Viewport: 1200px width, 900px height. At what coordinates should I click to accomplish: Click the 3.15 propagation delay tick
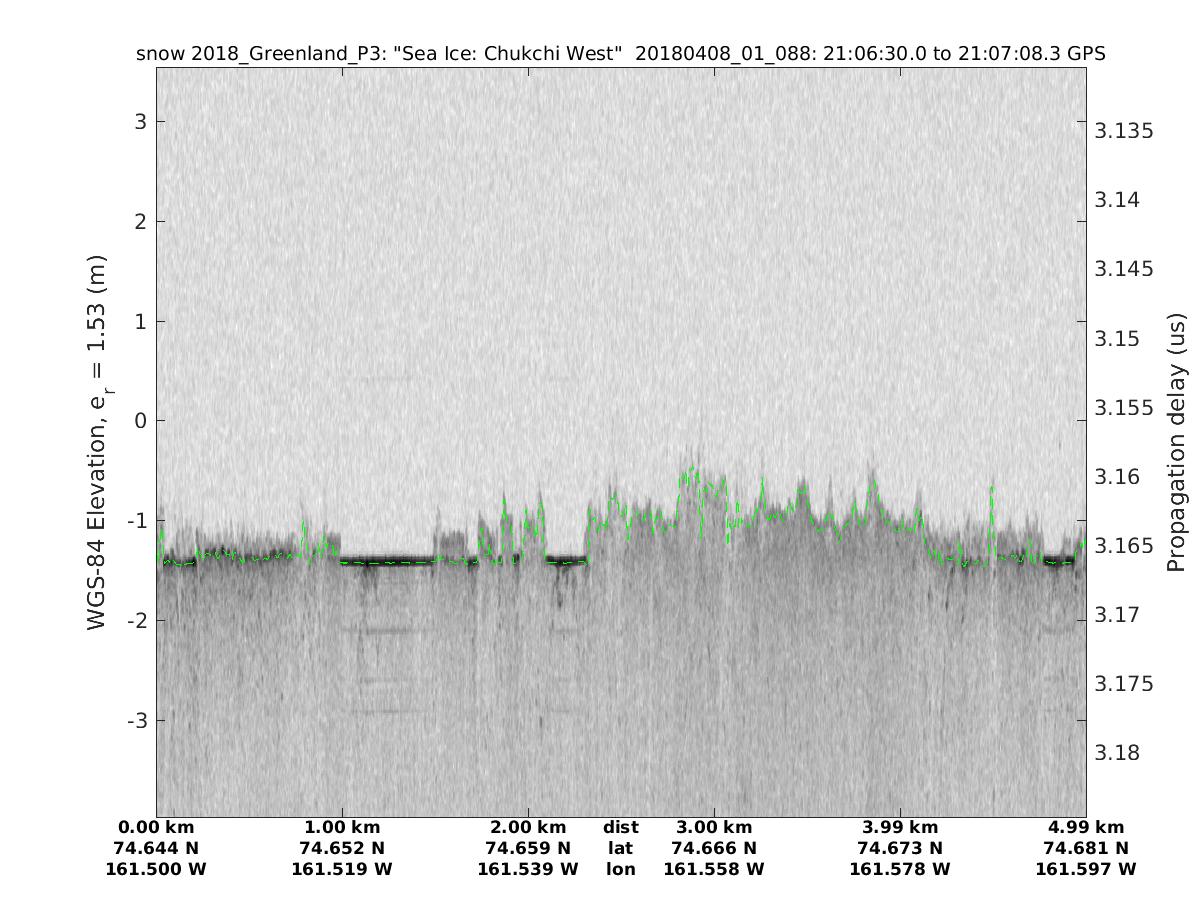(x=1120, y=338)
